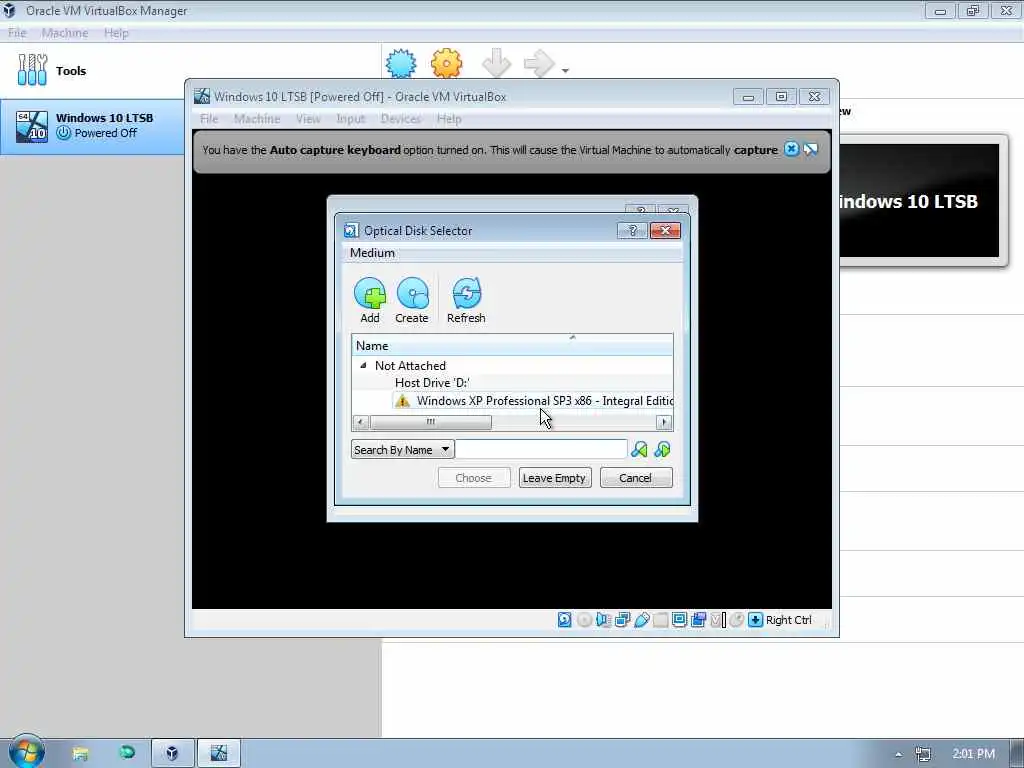Click the Choose button
This screenshot has width=1024, height=768.
point(473,477)
